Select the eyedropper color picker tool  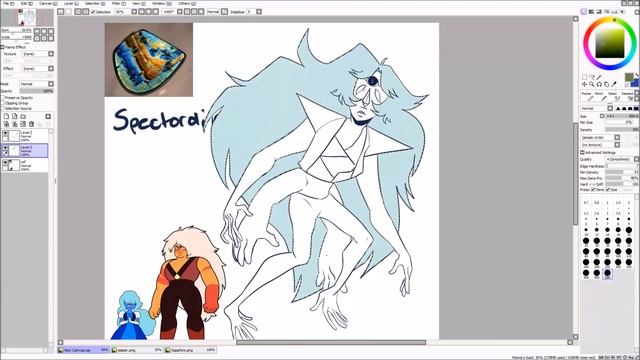click(614, 84)
